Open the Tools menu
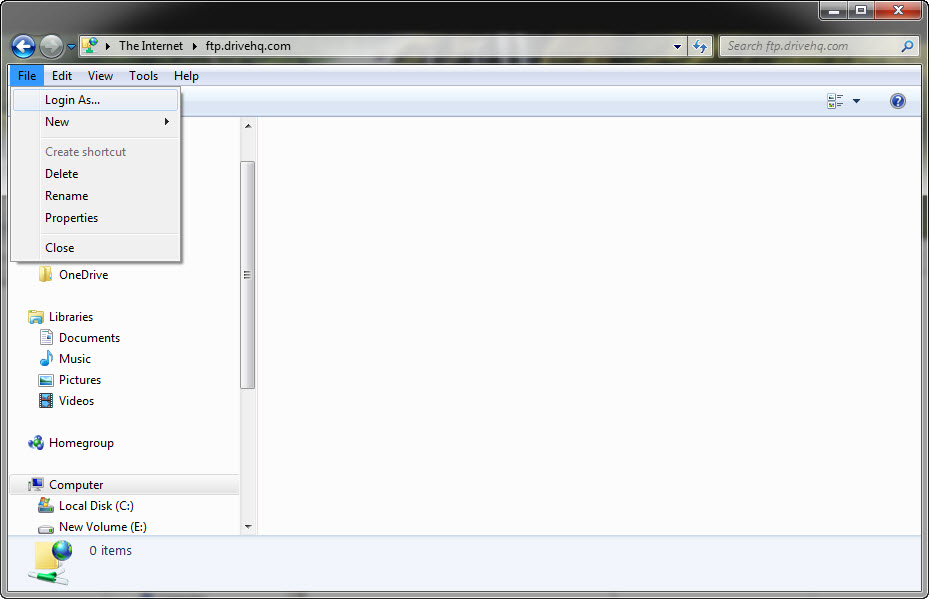This screenshot has width=929, height=599. point(143,76)
